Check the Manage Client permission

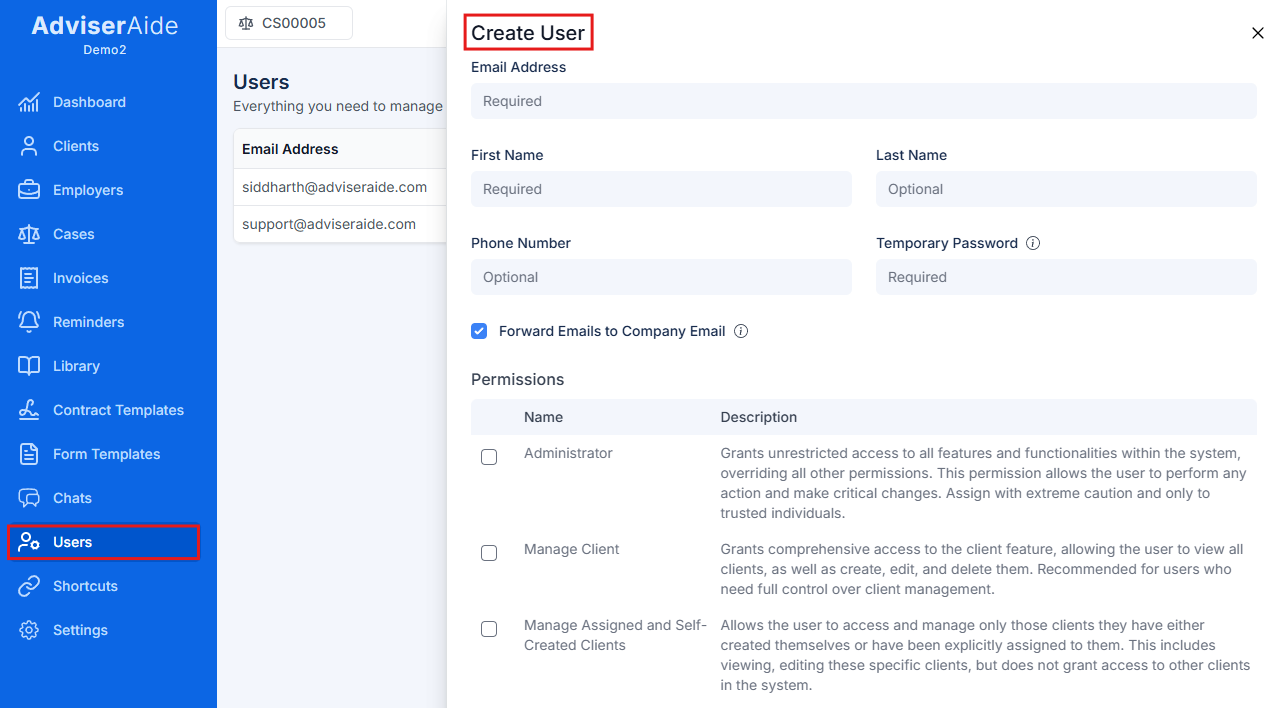point(489,553)
